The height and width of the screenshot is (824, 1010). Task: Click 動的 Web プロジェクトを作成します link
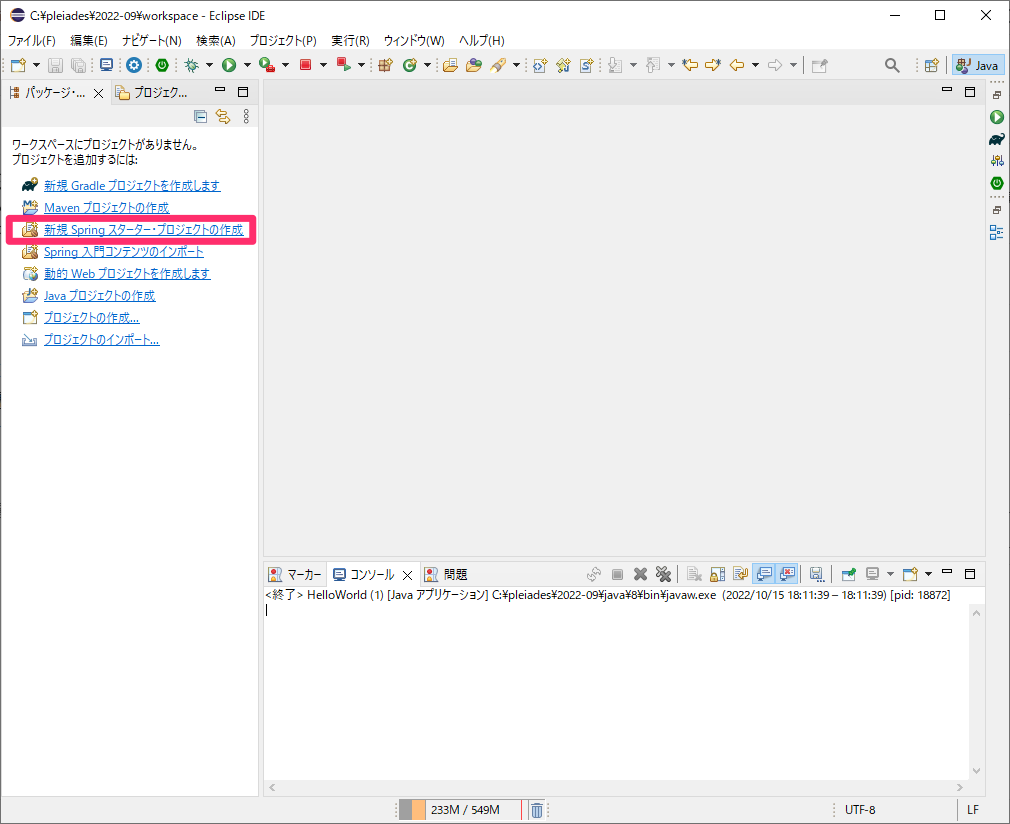click(x=127, y=274)
